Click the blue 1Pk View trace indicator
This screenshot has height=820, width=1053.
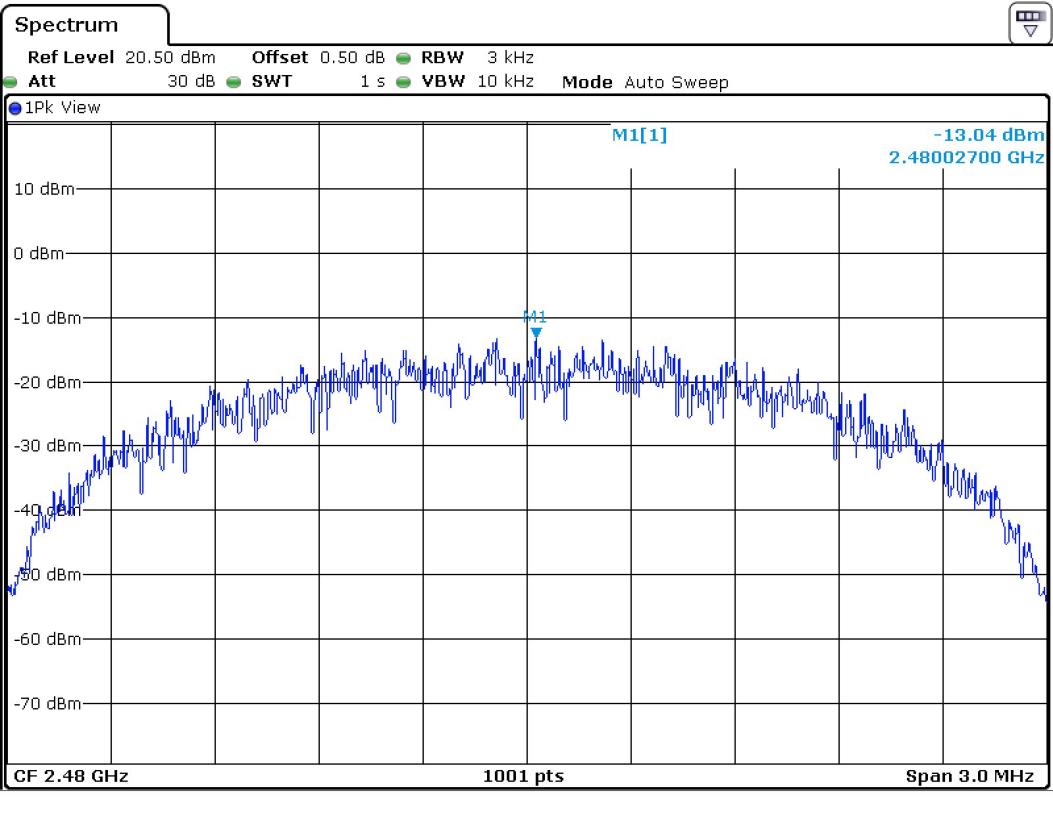pyautogui.click(x=15, y=108)
